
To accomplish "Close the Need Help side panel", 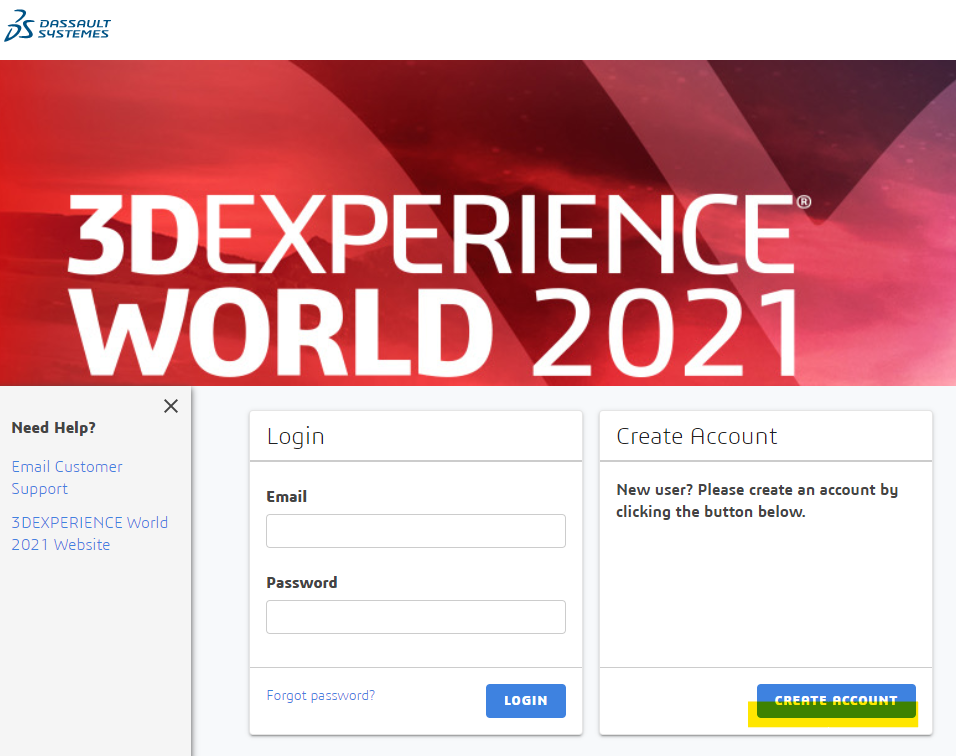I will click(x=171, y=406).
